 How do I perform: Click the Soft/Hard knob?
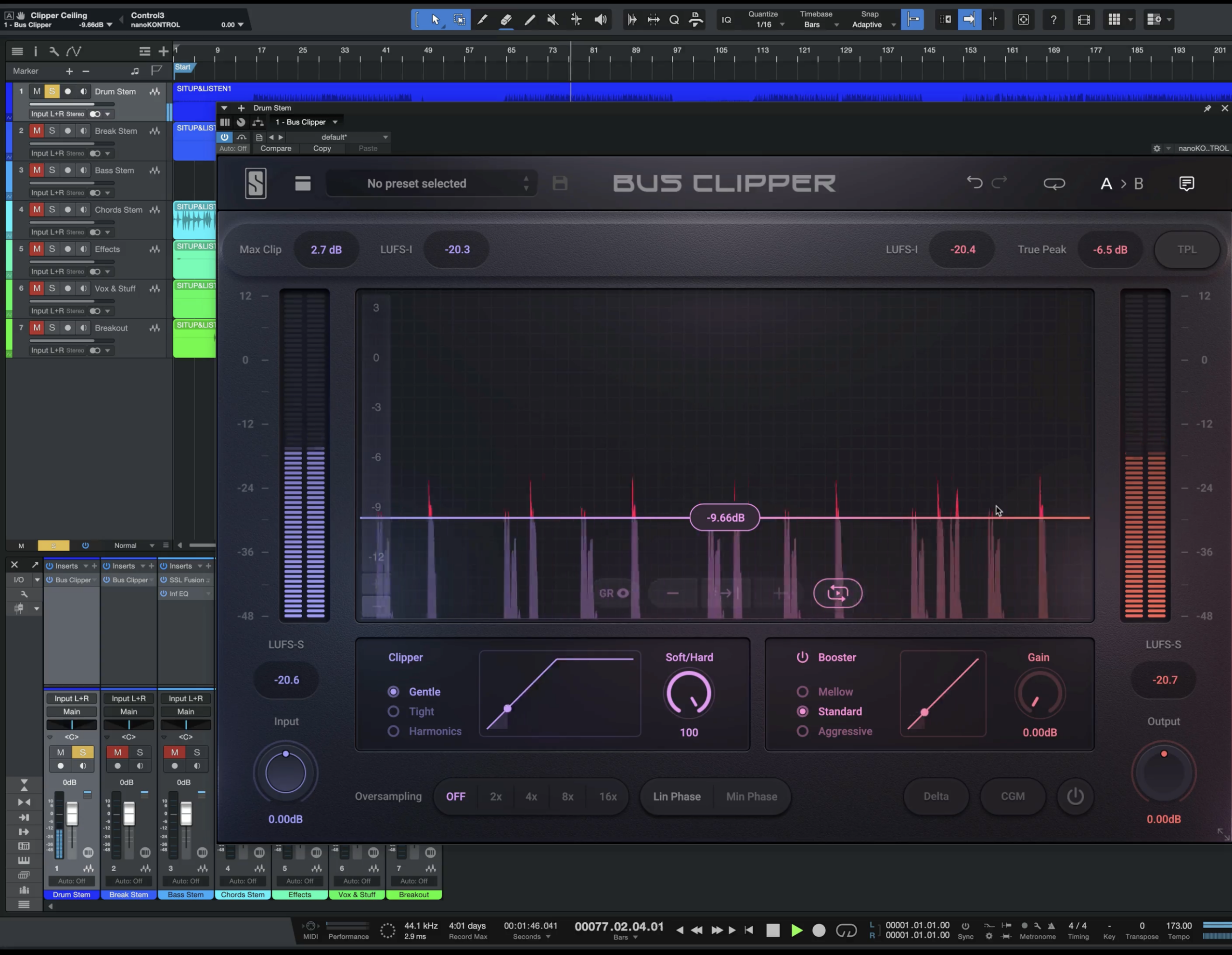(x=689, y=693)
